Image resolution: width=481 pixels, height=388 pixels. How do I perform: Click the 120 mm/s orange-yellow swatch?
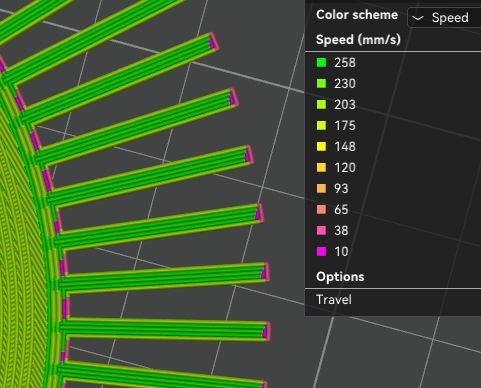click(321, 168)
